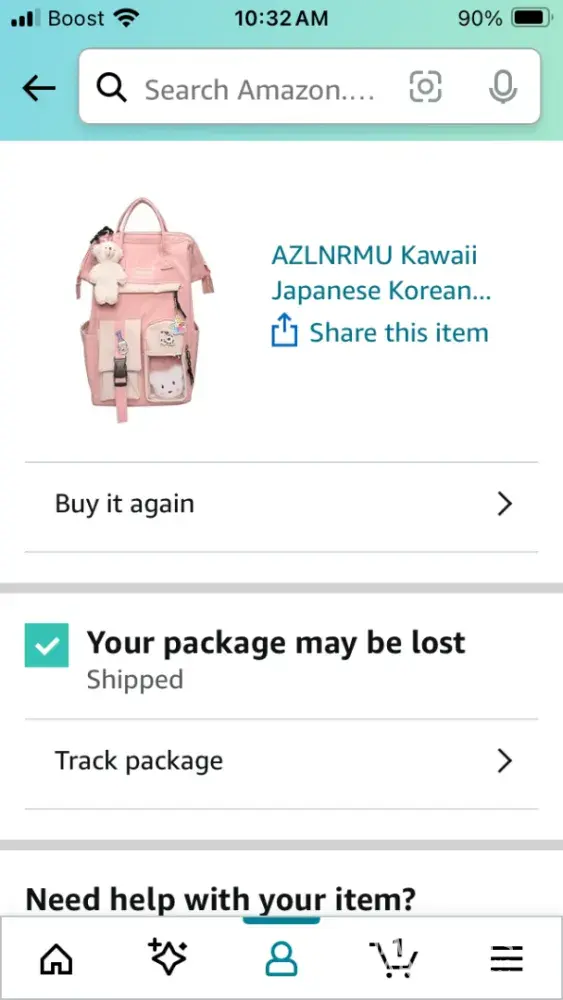Image resolution: width=563 pixels, height=1000 pixels.
Task: Tap the microphone voice search icon
Action: coord(502,87)
